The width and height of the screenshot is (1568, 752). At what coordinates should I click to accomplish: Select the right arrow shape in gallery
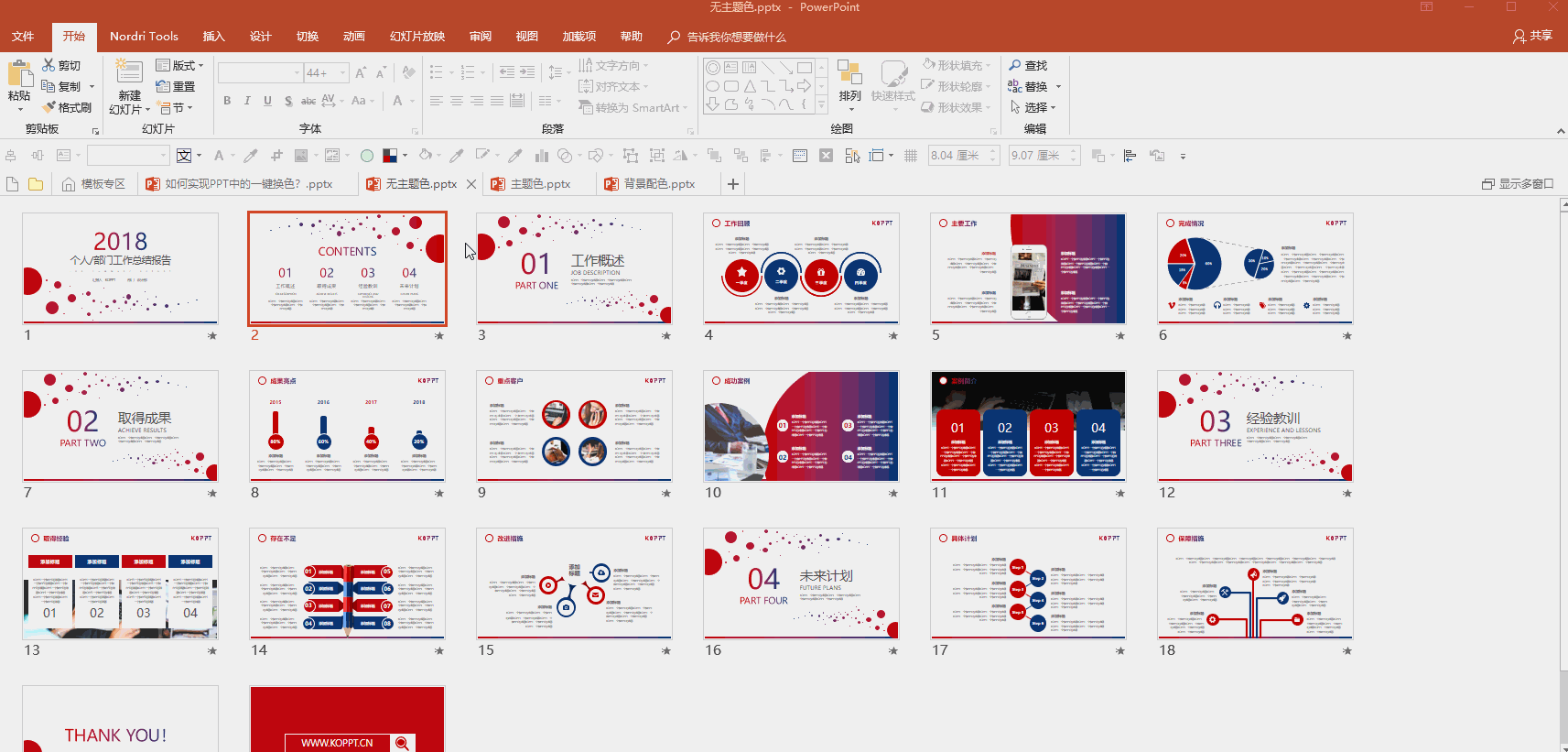point(804,86)
